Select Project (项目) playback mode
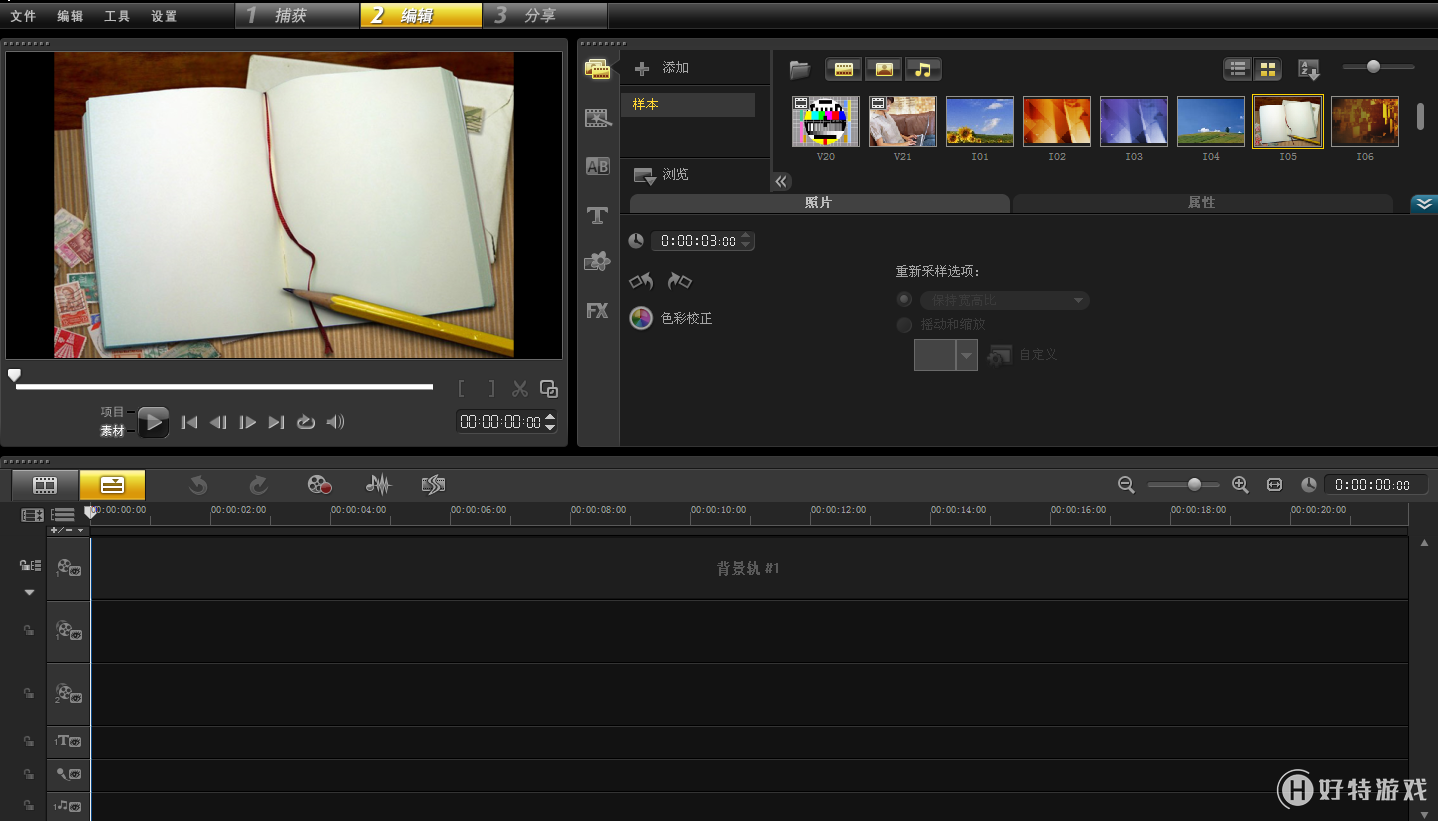Screen dimensions: 1438x821 (x=112, y=412)
